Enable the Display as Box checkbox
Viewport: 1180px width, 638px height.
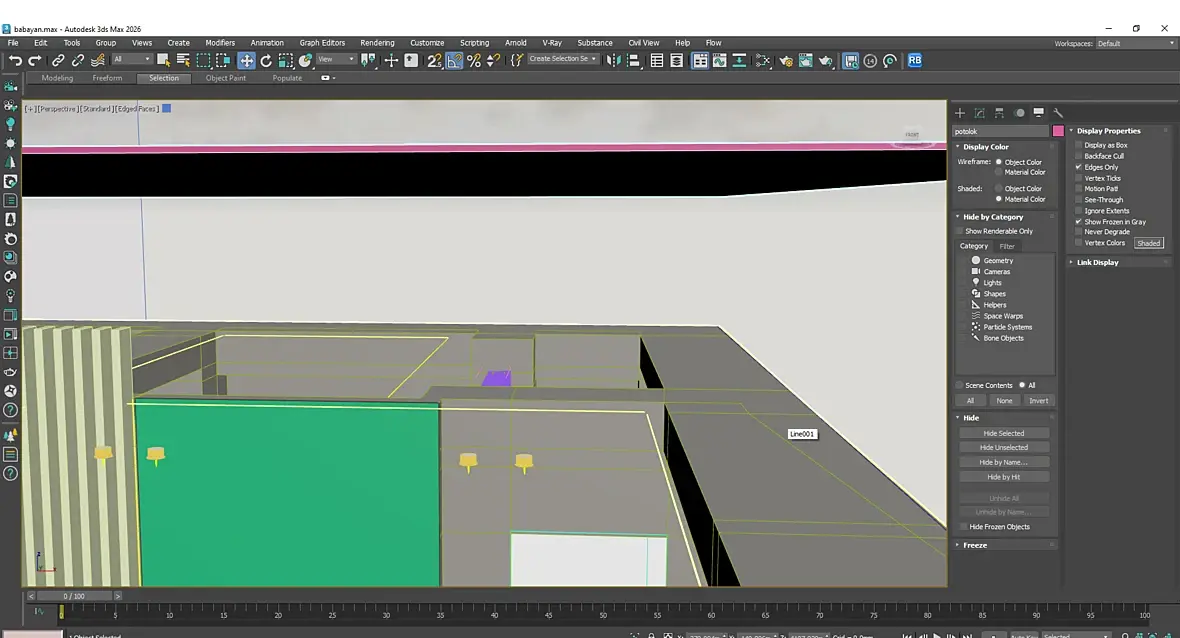point(1079,145)
